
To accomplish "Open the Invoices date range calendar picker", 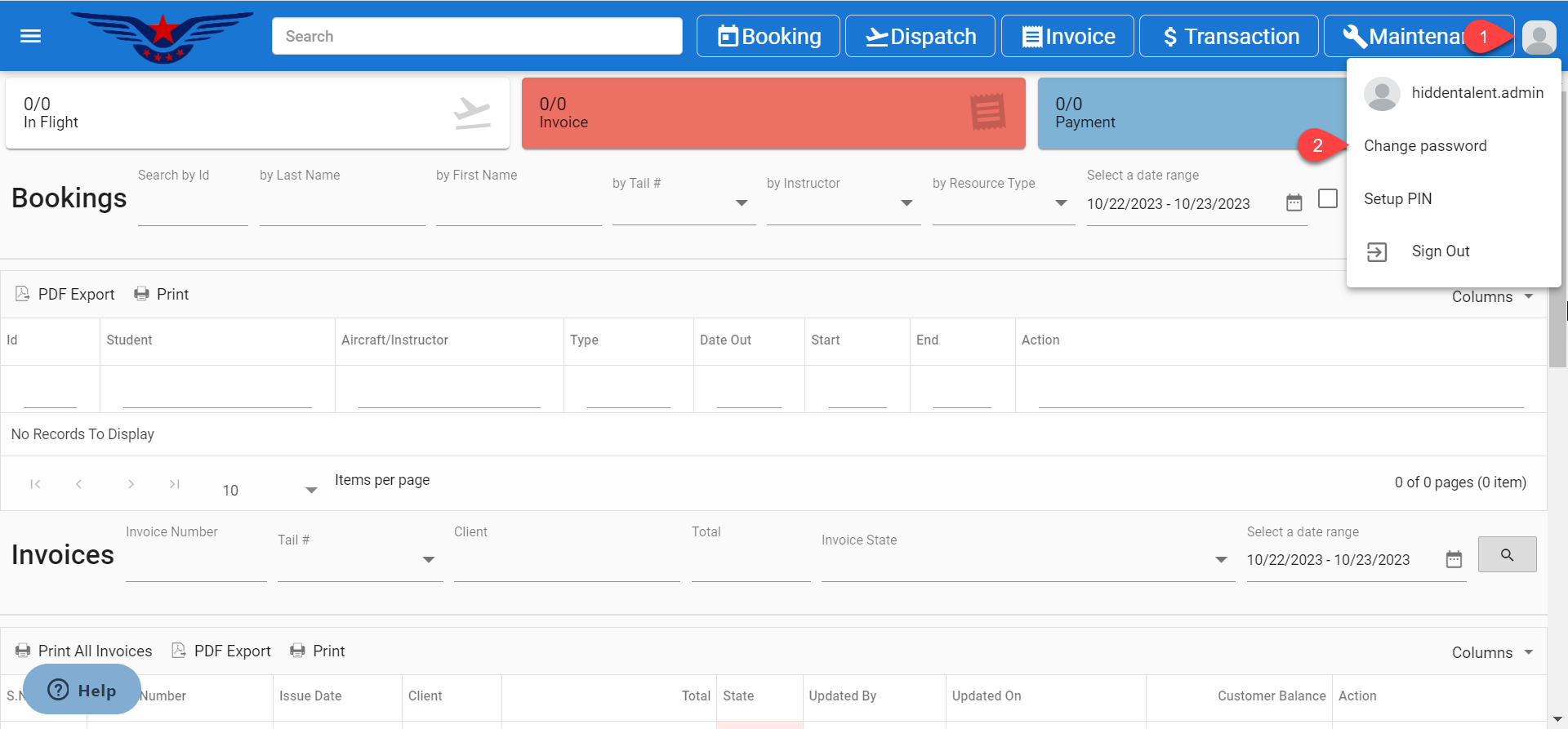I will click(x=1454, y=560).
